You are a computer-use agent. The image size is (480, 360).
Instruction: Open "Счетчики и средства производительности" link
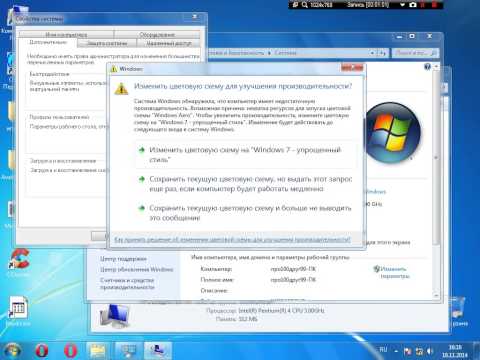click(127, 284)
